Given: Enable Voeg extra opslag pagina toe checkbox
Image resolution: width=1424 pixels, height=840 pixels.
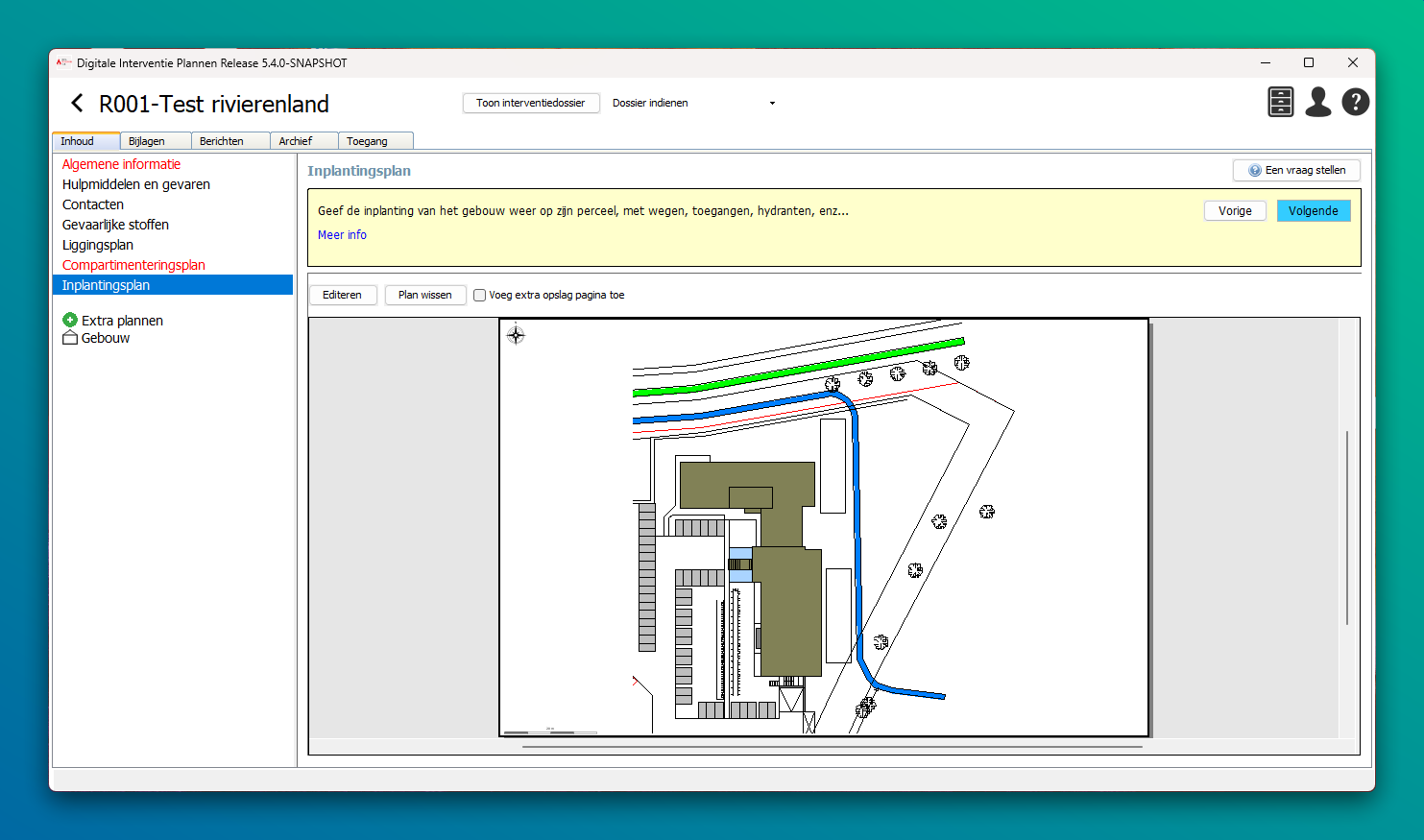Looking at the screenshot, I should (x=479, y=295).
